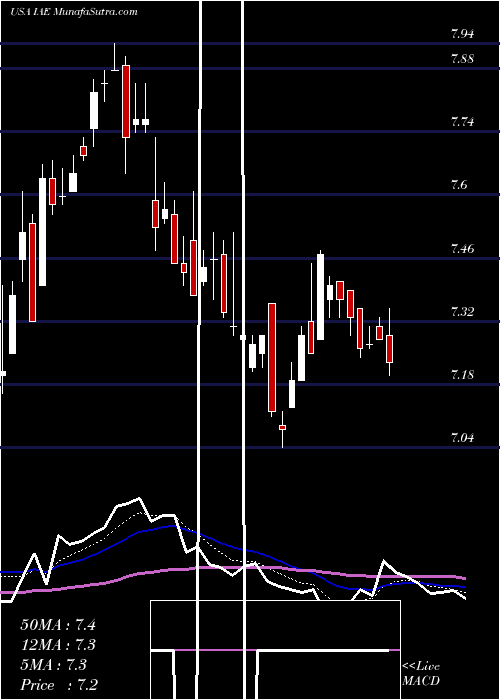Select the 7.74 price axis label
This screenshot has height=700, width=500.
pos(462,121)
